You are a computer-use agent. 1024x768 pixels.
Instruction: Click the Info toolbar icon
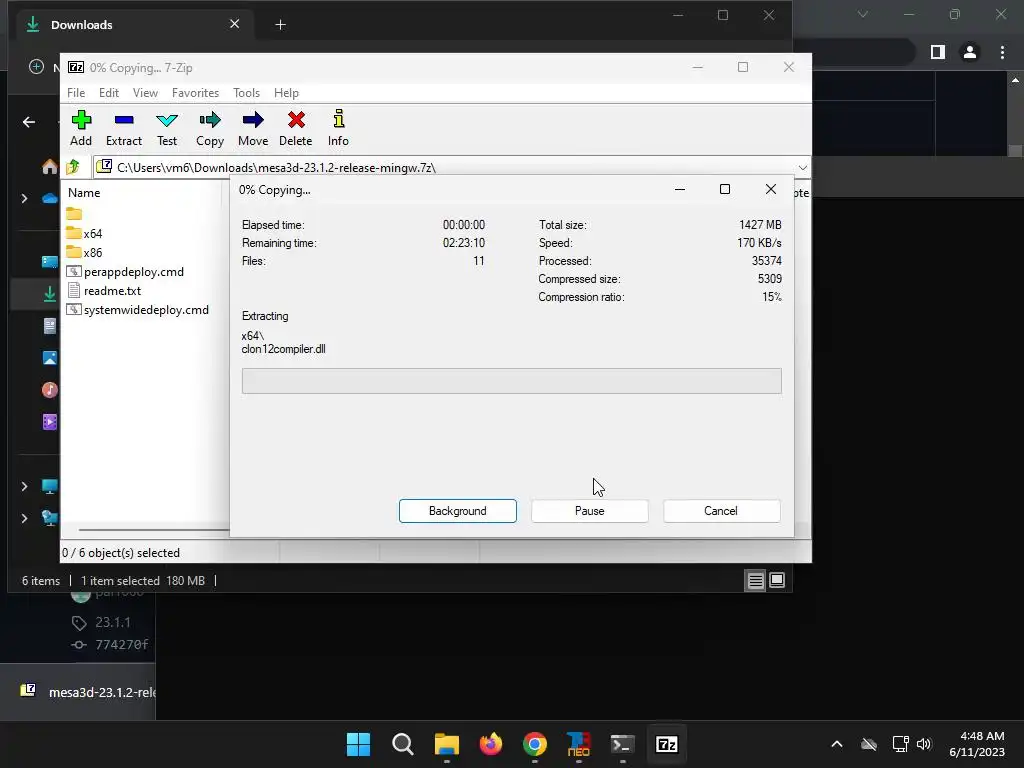338,128
